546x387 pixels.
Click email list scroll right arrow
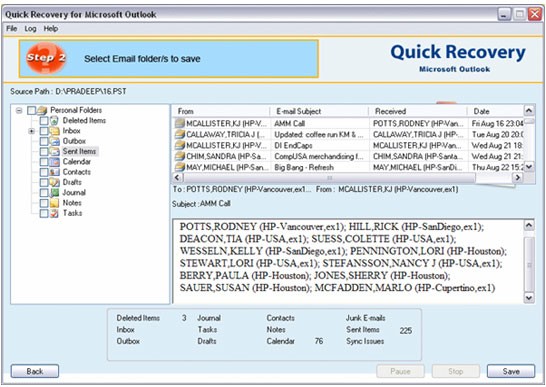coord(518,177)
